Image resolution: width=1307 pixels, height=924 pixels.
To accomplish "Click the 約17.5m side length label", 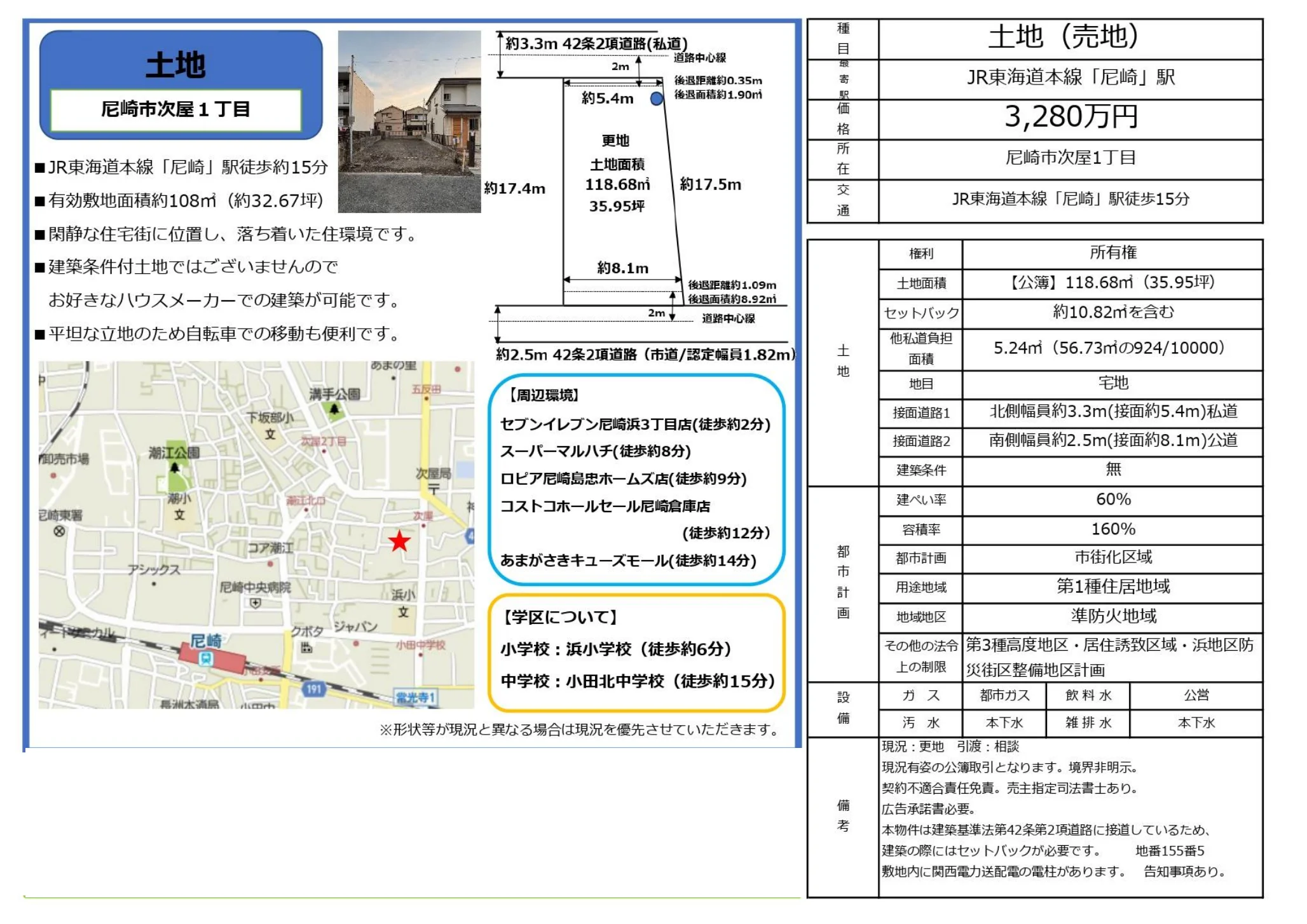I will [711, 185].
